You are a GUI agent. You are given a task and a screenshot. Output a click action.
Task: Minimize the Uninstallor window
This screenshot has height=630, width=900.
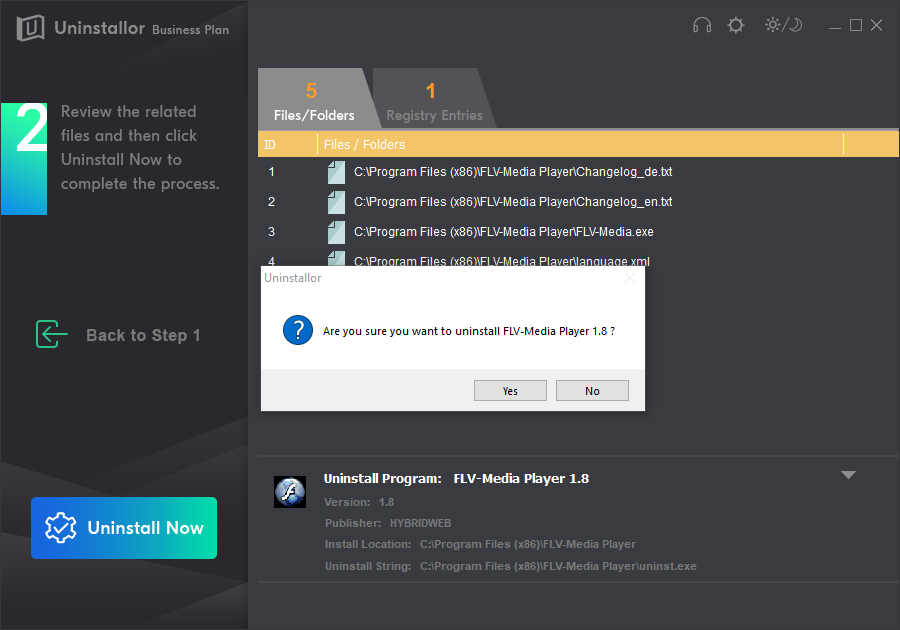click(835, 26)
